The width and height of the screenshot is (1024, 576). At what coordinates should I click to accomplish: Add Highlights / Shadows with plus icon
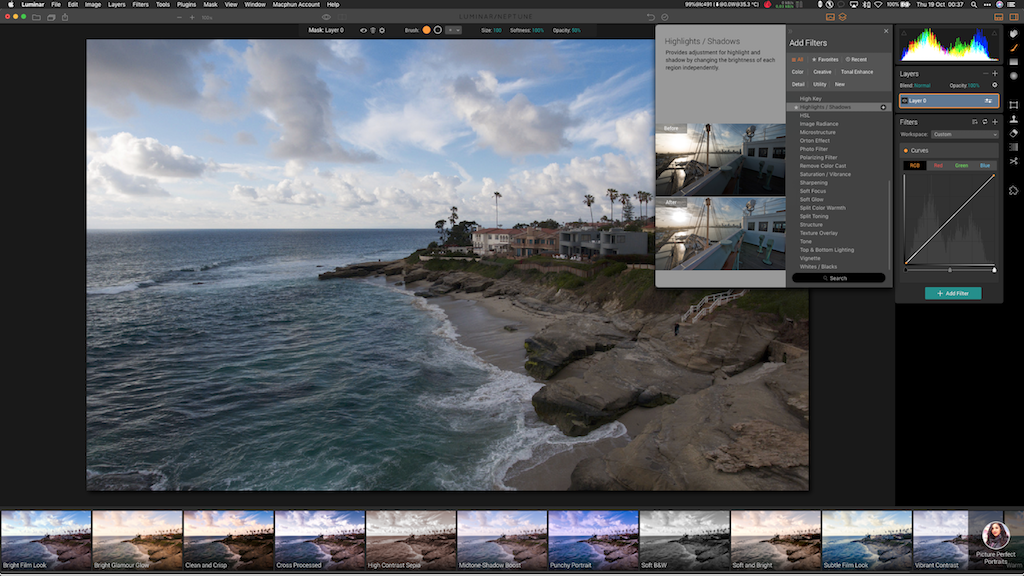883,107
